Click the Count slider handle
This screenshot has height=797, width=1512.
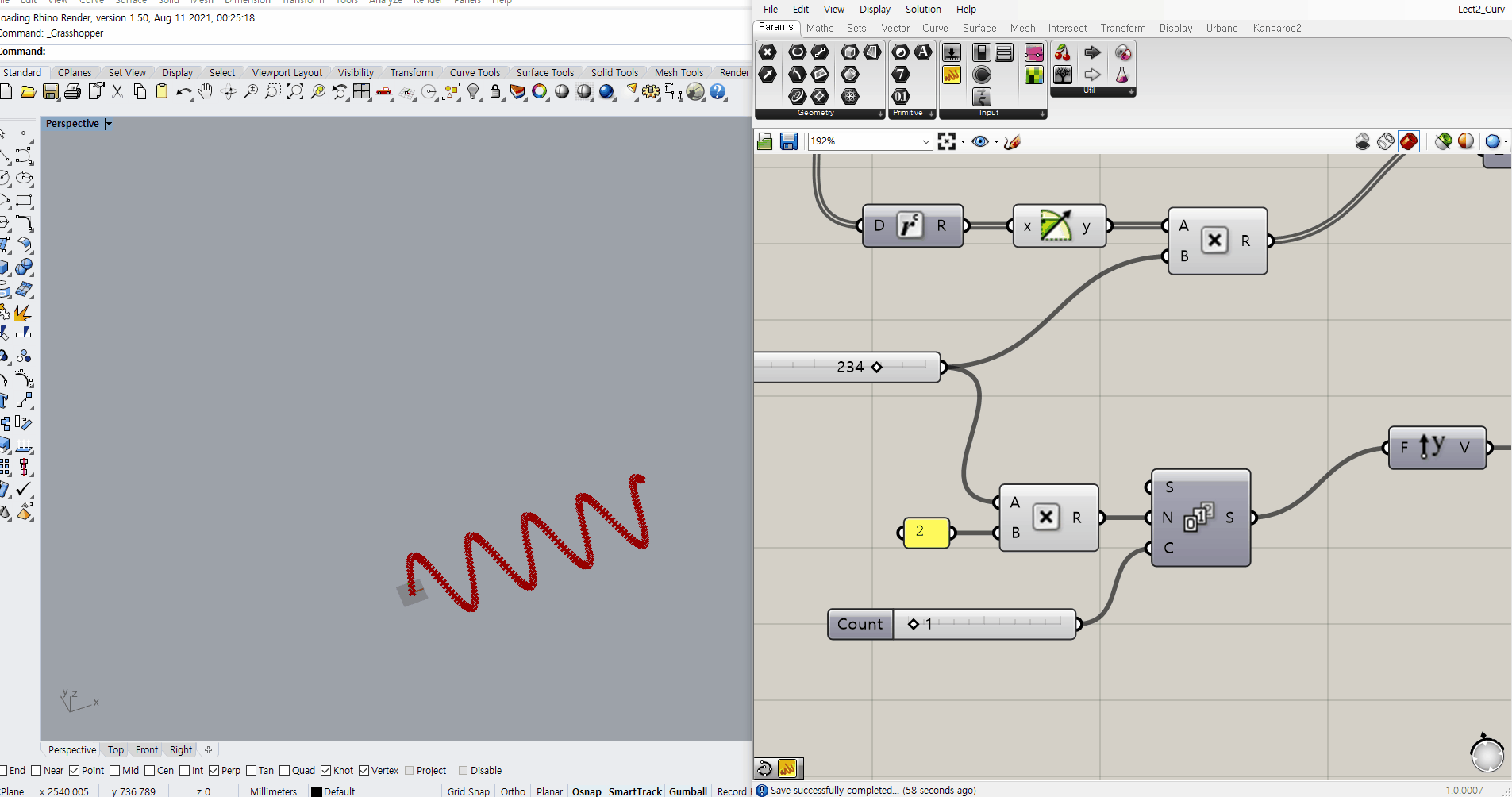914,624
